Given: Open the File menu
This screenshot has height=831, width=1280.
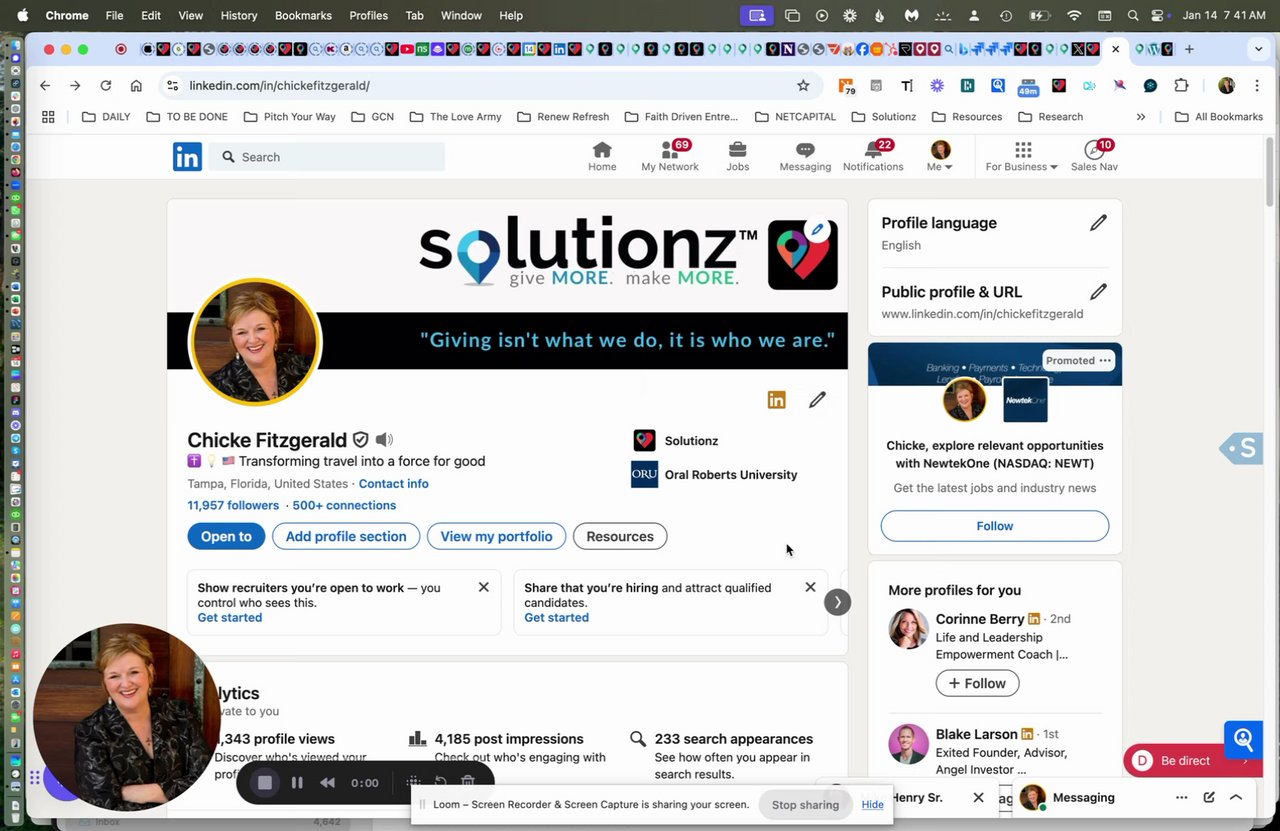Looking at the screenshot, I should pyautogui.click(x=115, y=16).
